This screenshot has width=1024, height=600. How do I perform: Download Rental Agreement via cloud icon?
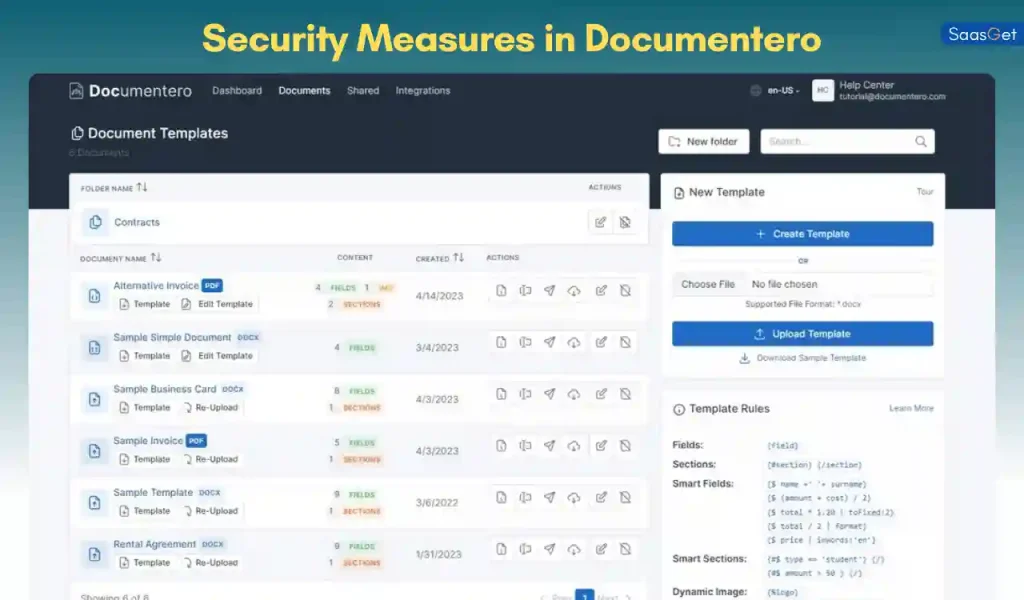tap(573, 548)
